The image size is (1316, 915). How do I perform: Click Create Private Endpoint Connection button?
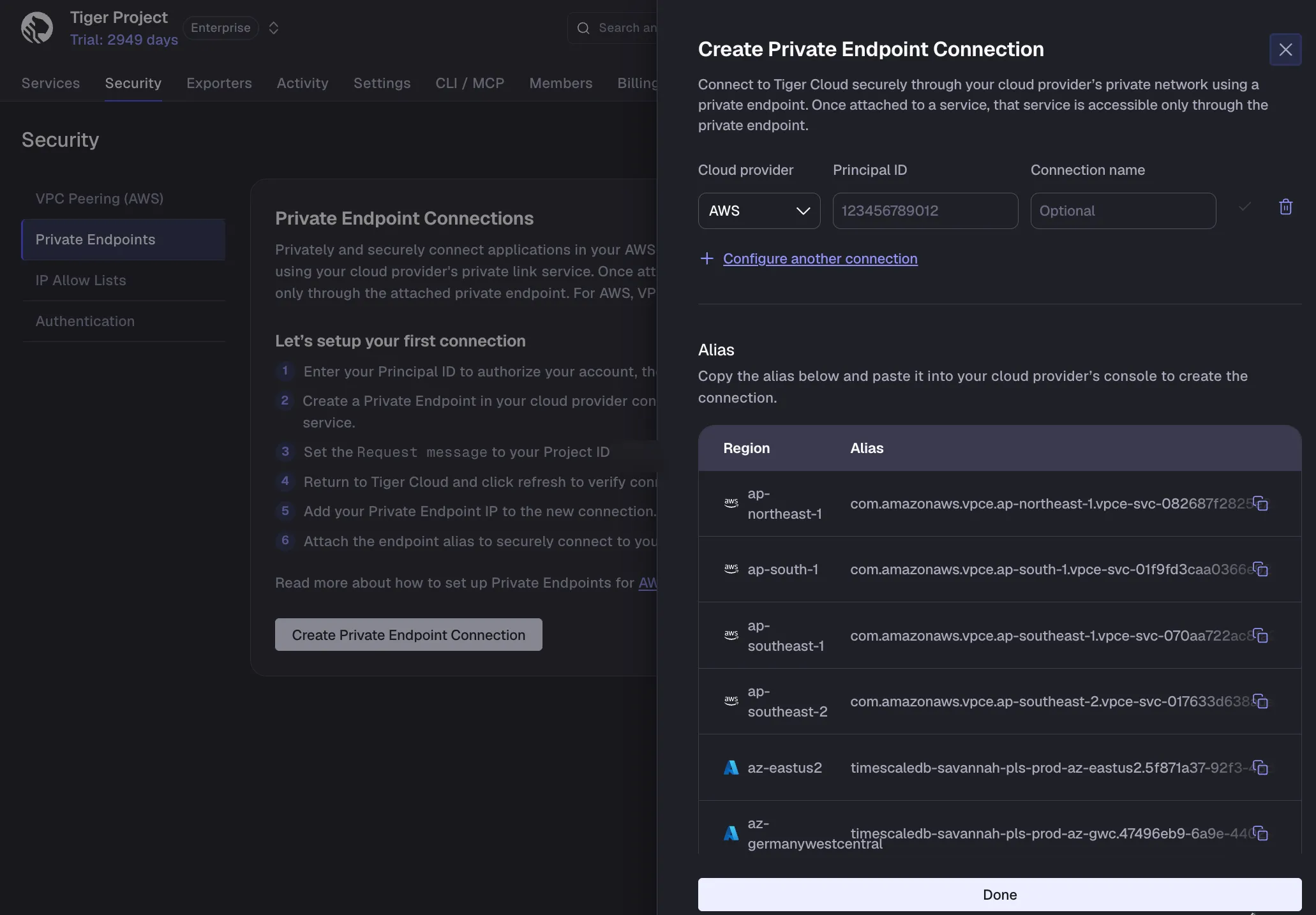[x=408, y=635]
